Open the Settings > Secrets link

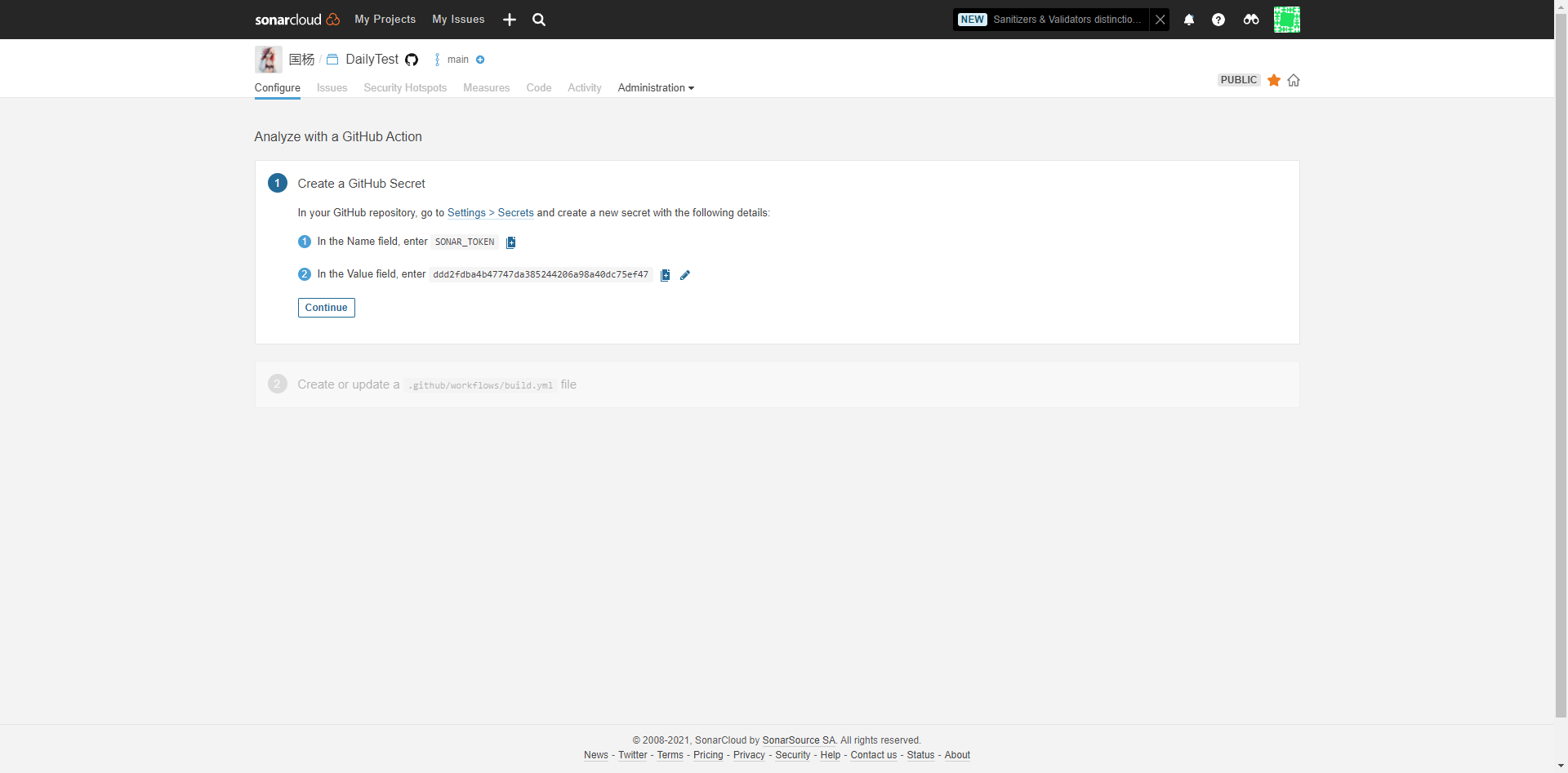489,213
